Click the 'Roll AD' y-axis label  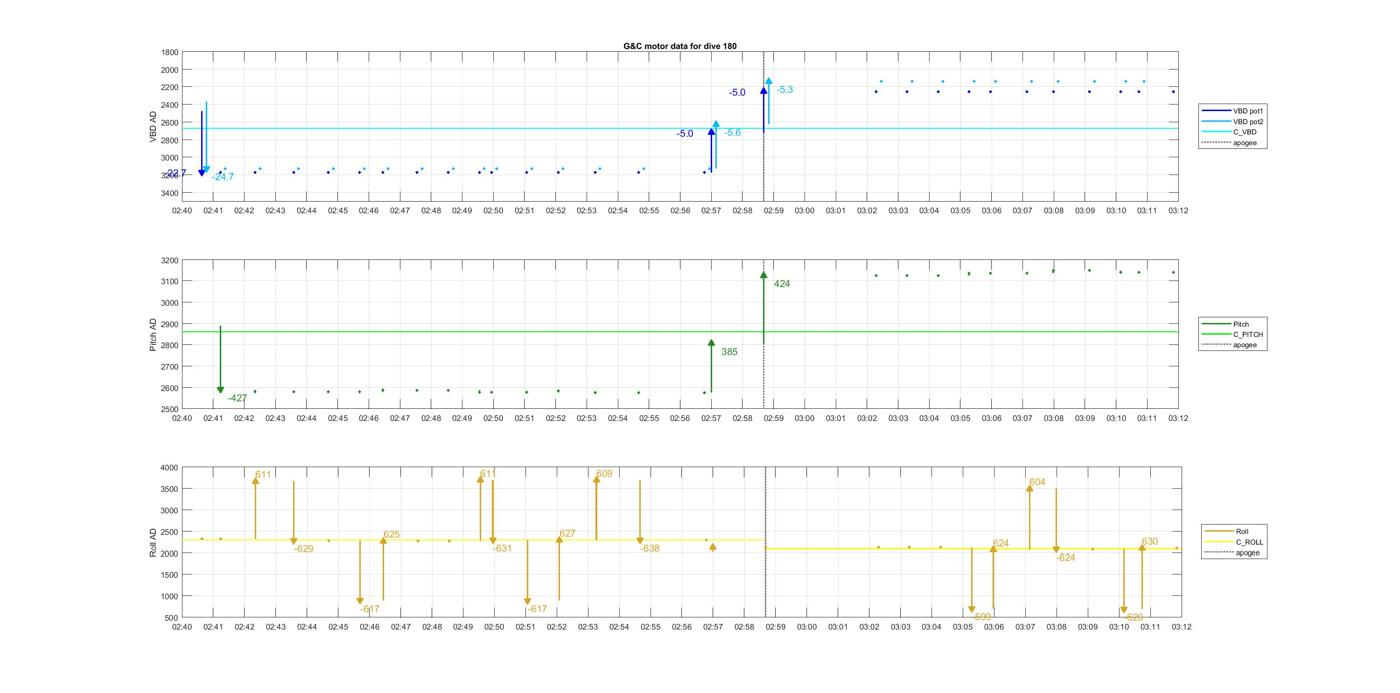point(154,542)
